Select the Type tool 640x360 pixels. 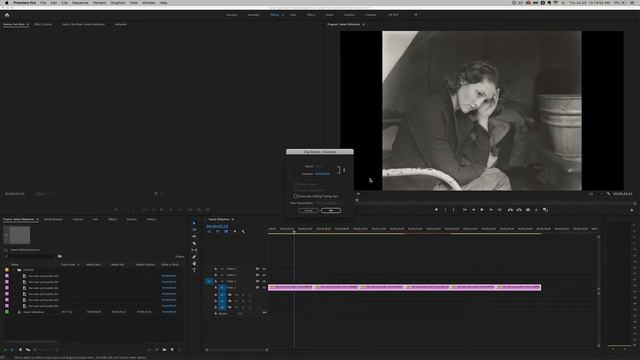point(194,270)
